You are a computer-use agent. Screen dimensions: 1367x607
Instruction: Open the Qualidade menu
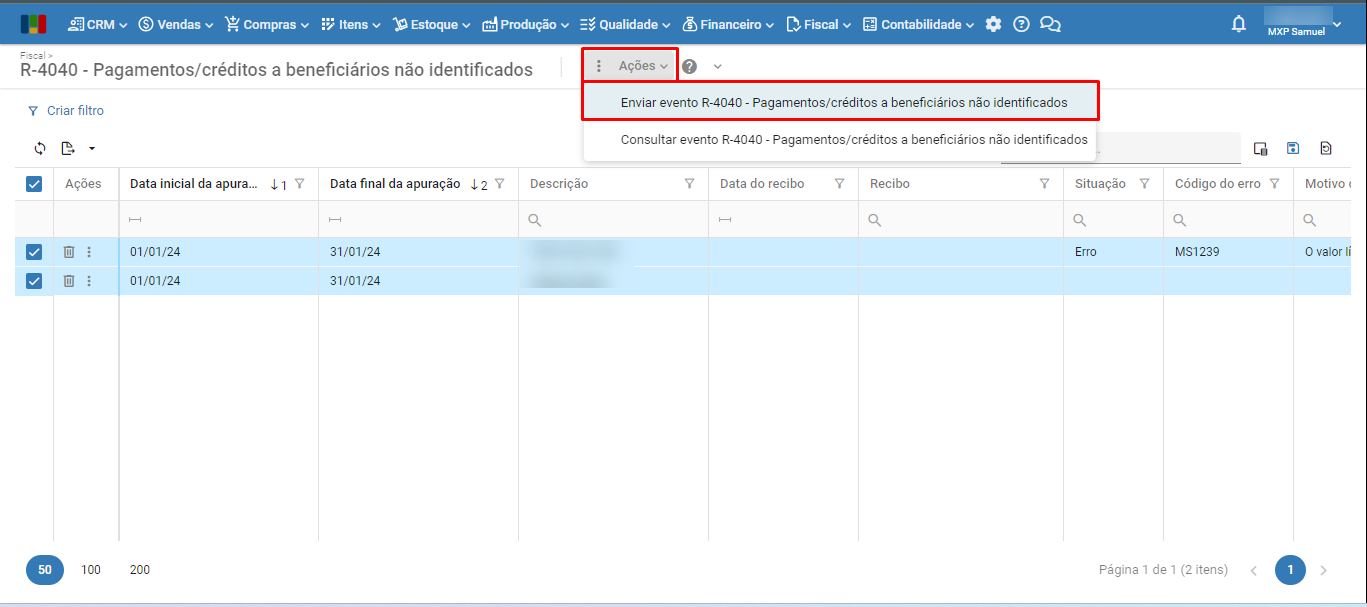(626, 24)
